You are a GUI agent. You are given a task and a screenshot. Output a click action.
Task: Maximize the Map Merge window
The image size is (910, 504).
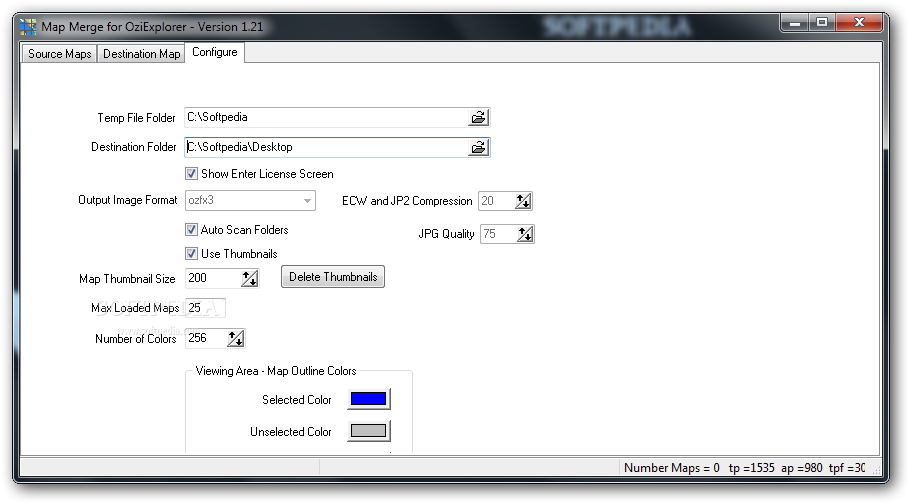click(x=821, y=23)
